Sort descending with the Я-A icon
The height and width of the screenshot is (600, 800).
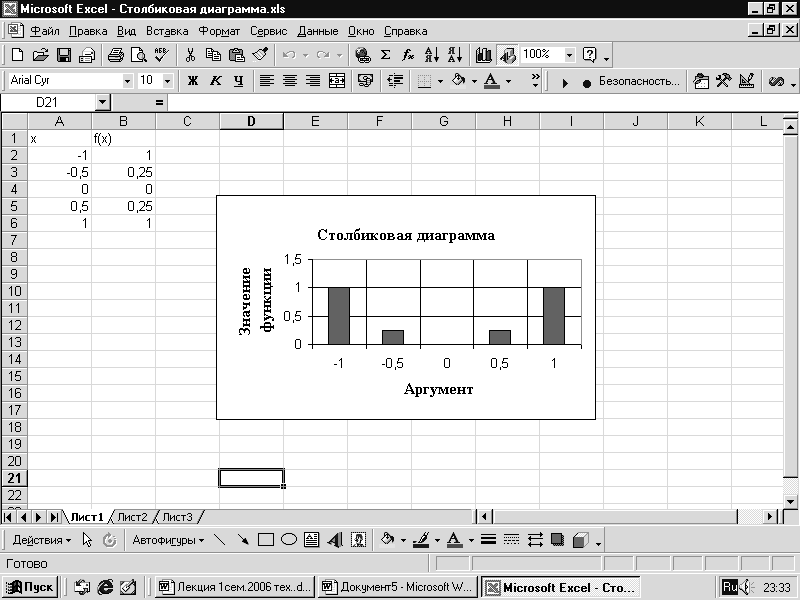click(455, 55)
